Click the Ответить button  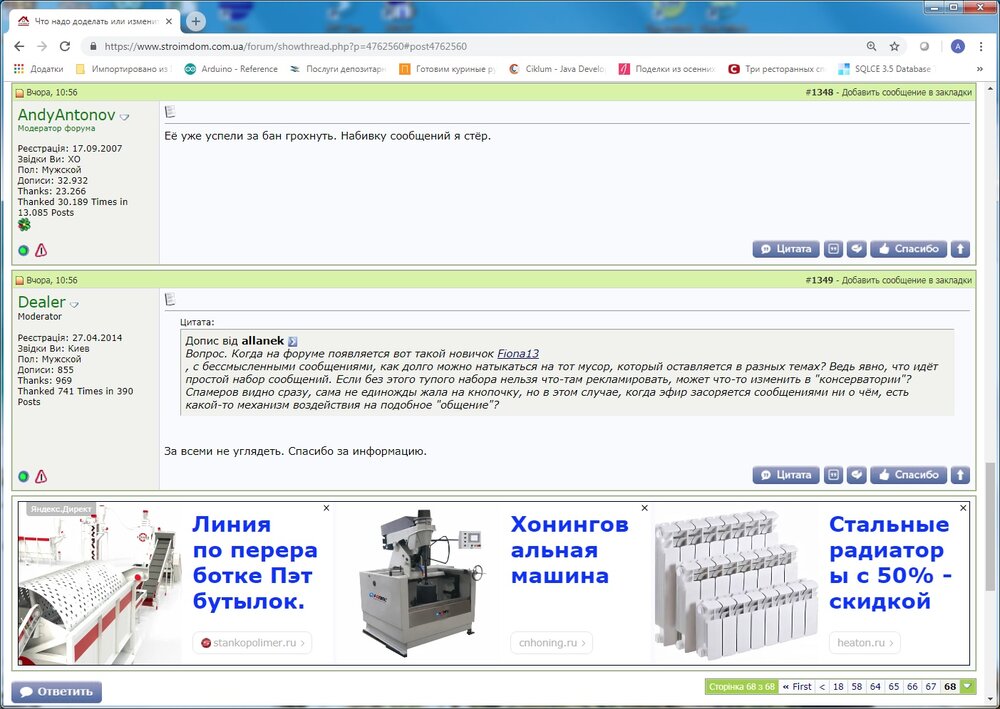(x=55, y=691)
